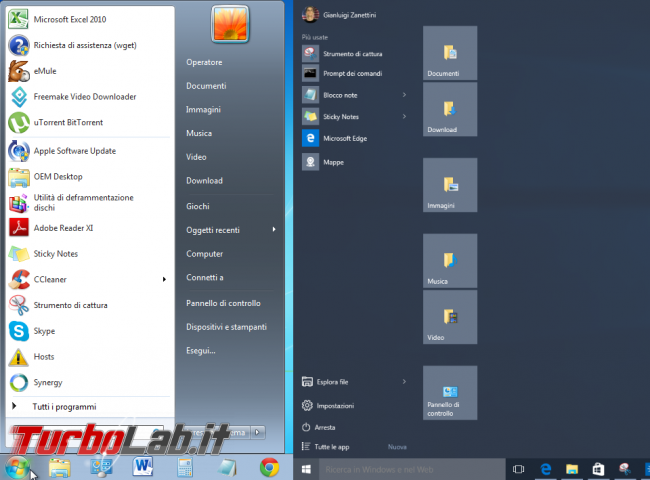Viewport: 650px width, 480px height.
Task: Expand Oggetti recenti submenu
Action: click(x=274, y=230)
